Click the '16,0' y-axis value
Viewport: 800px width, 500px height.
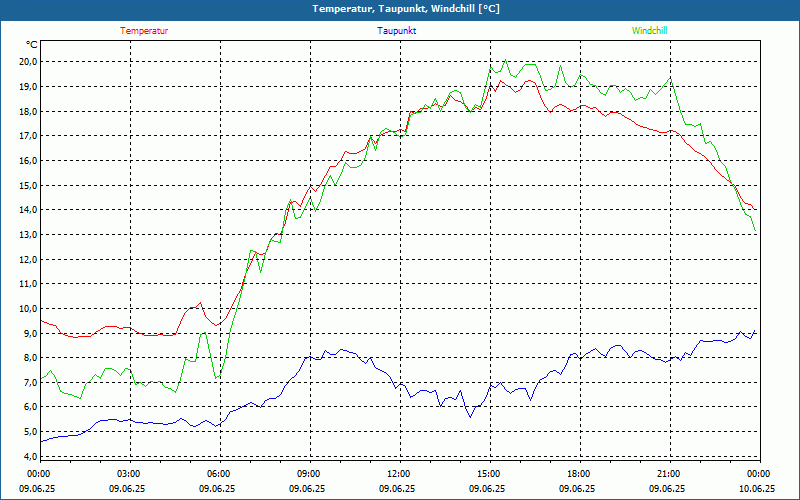click(x=28, y=161)
